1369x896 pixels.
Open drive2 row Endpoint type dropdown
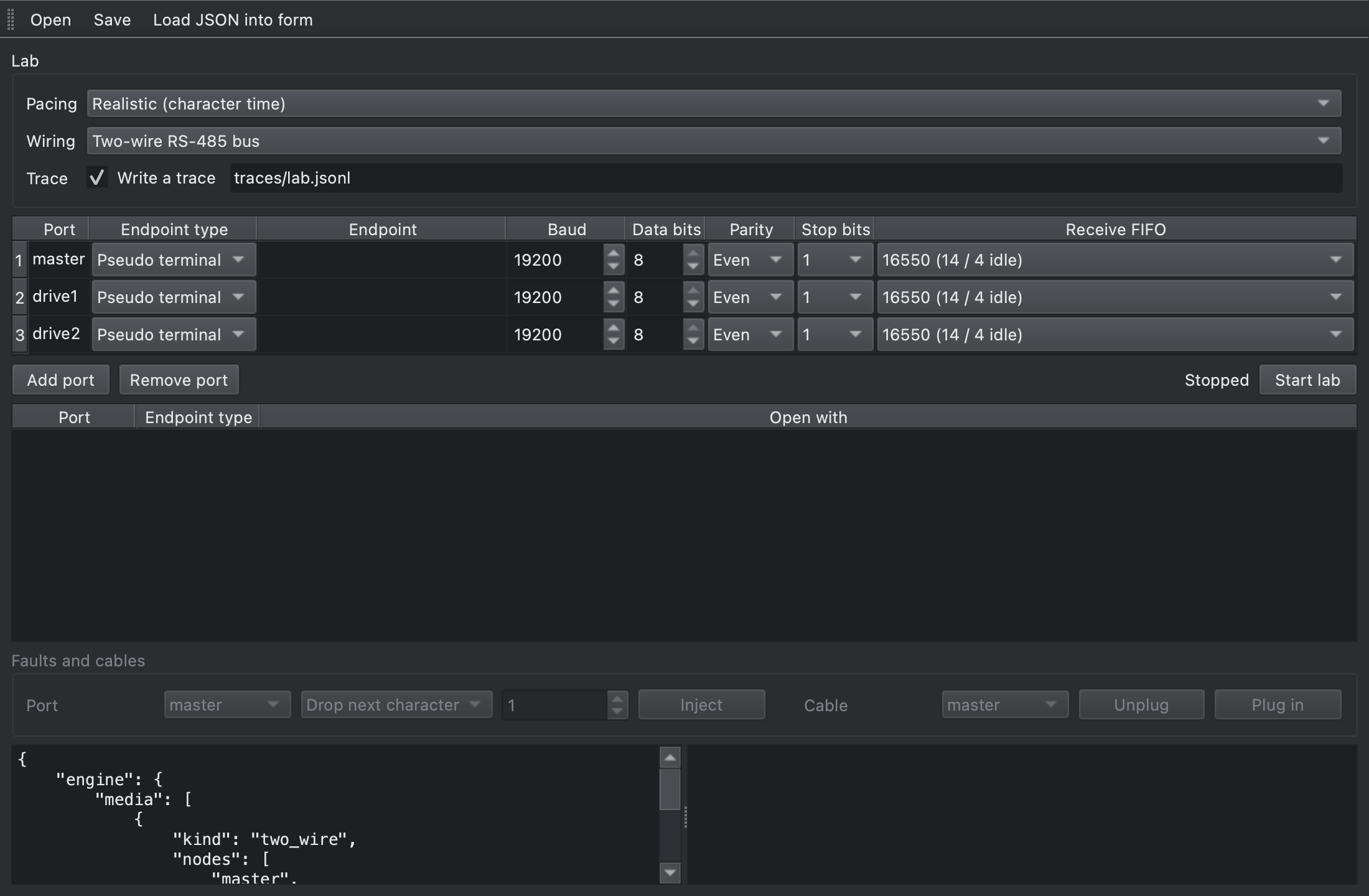click(x=174, y=335)
